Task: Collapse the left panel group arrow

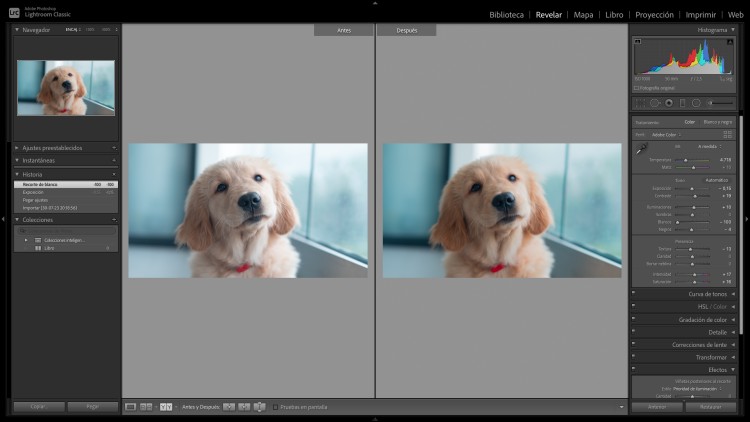Action: click(3, 219)
